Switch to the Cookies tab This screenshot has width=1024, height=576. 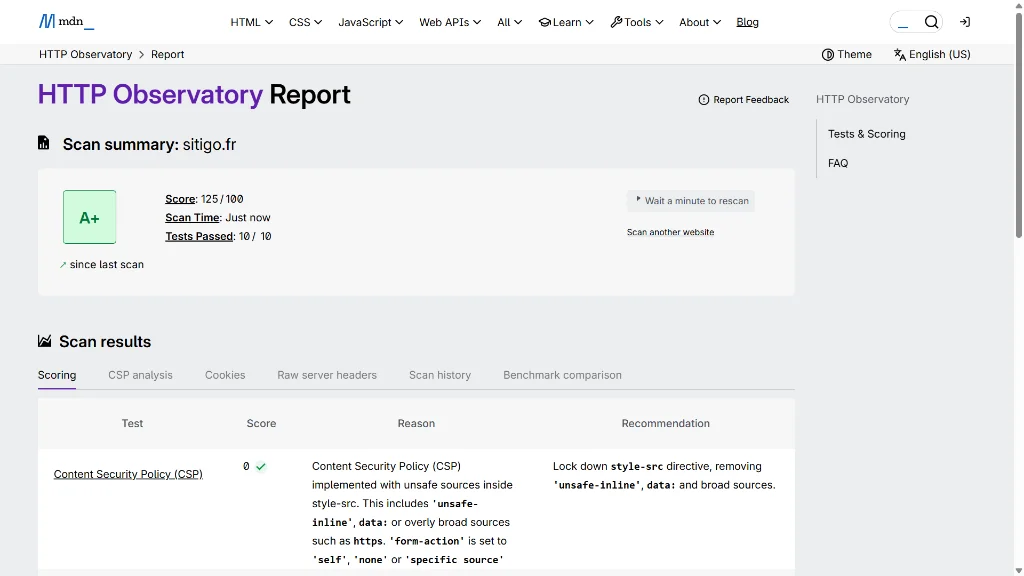[225, 375]
